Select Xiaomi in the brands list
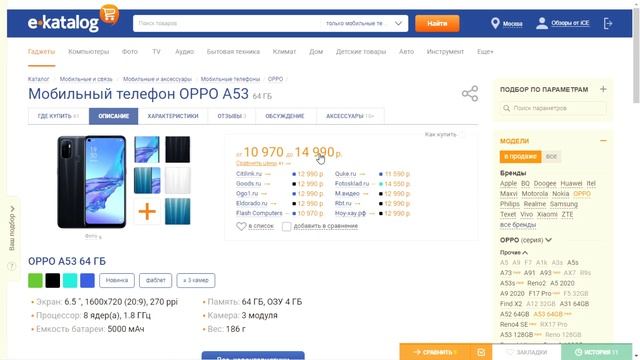This screenshot has width=640, height=360. [547, 214]
